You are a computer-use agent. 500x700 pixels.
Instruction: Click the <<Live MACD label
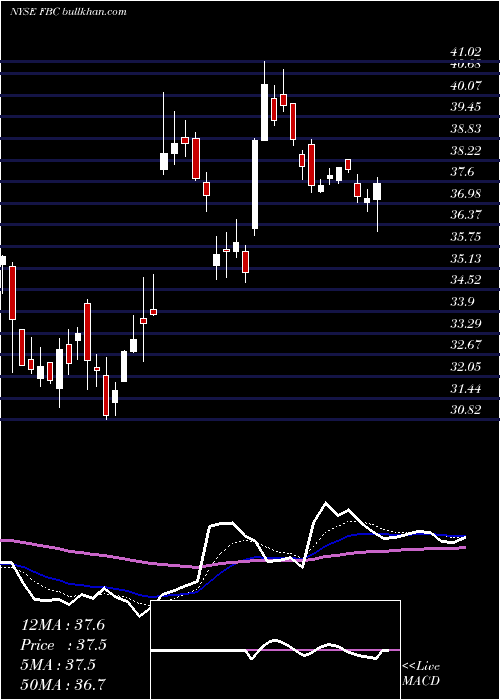pos(421,673)
